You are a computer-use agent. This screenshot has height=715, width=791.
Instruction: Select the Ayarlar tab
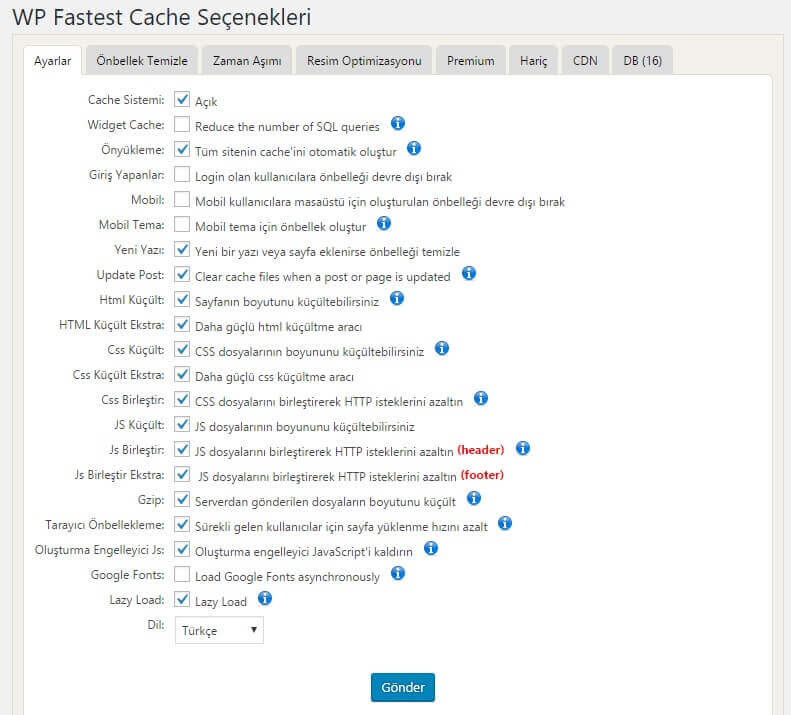coord(52,61)
